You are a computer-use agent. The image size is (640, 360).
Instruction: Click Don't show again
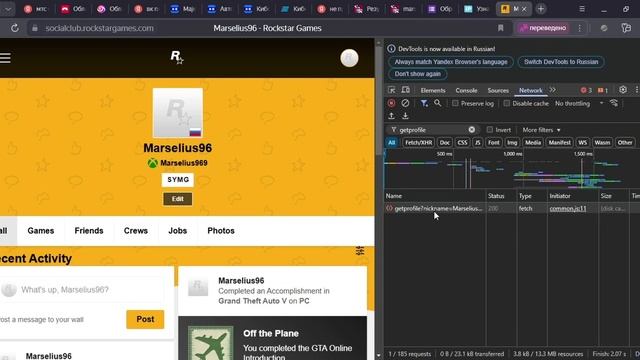click(x=418, y=74)
